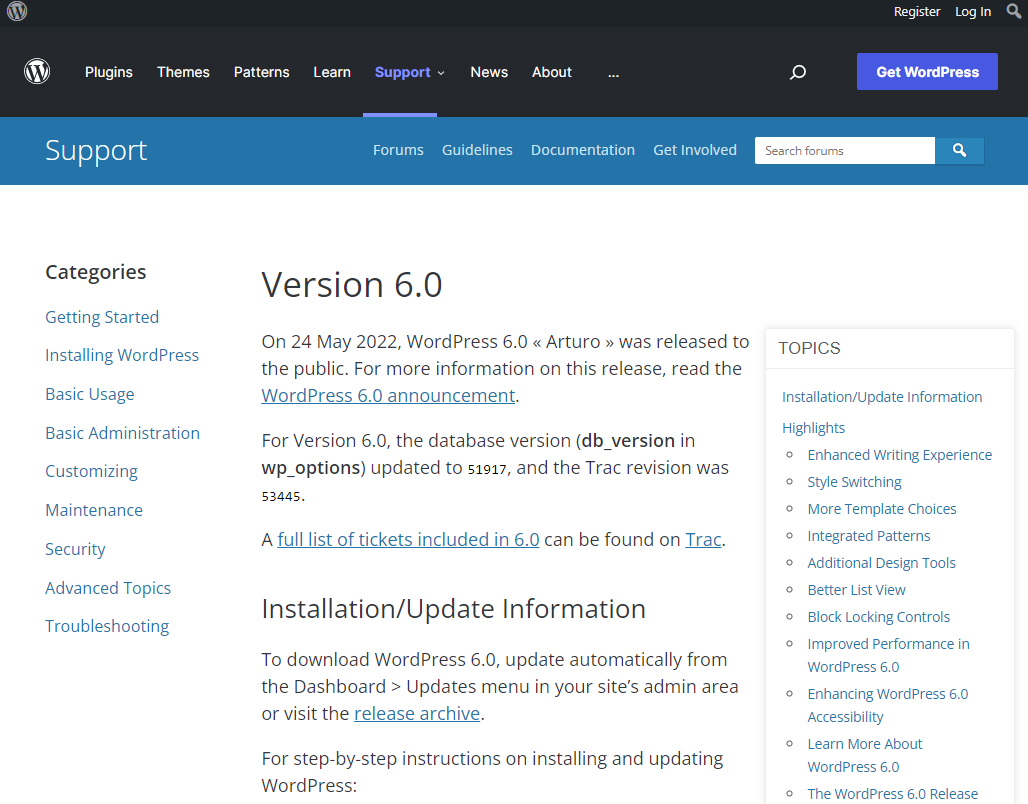Screen dimensions: 1028x804
Task: Open the release archive link
Action: [x=417, y=713]
